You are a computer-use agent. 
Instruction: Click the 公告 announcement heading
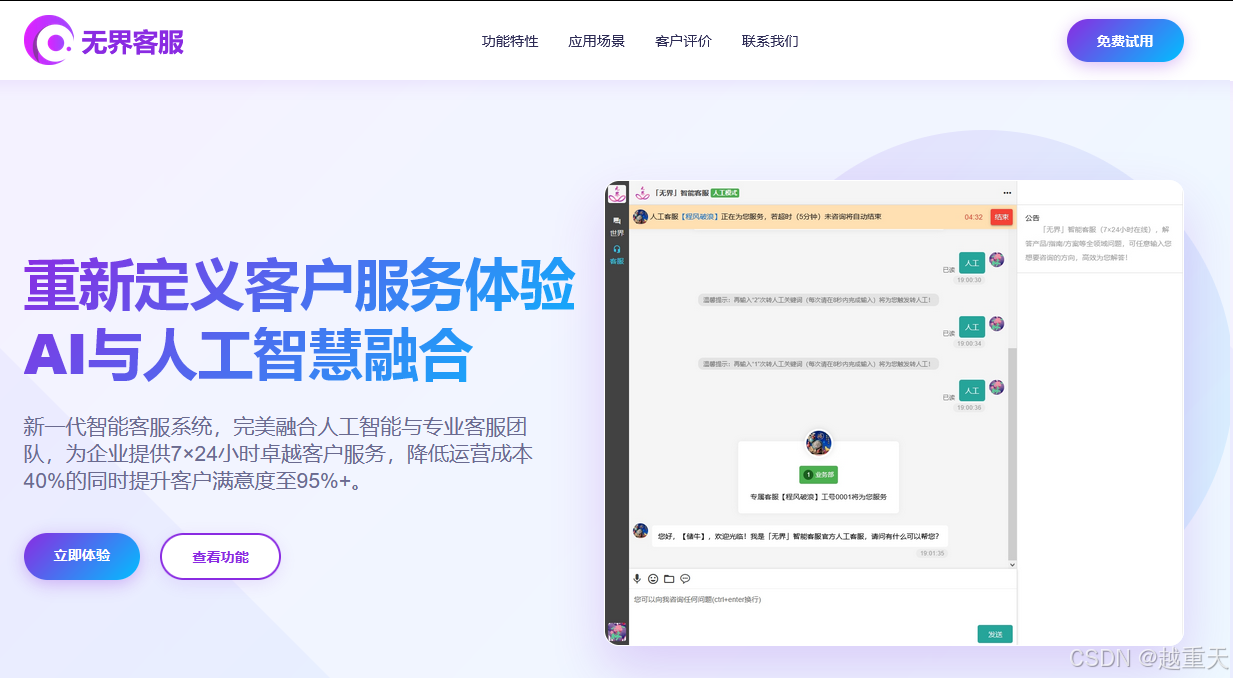[x=1032, y=218]
